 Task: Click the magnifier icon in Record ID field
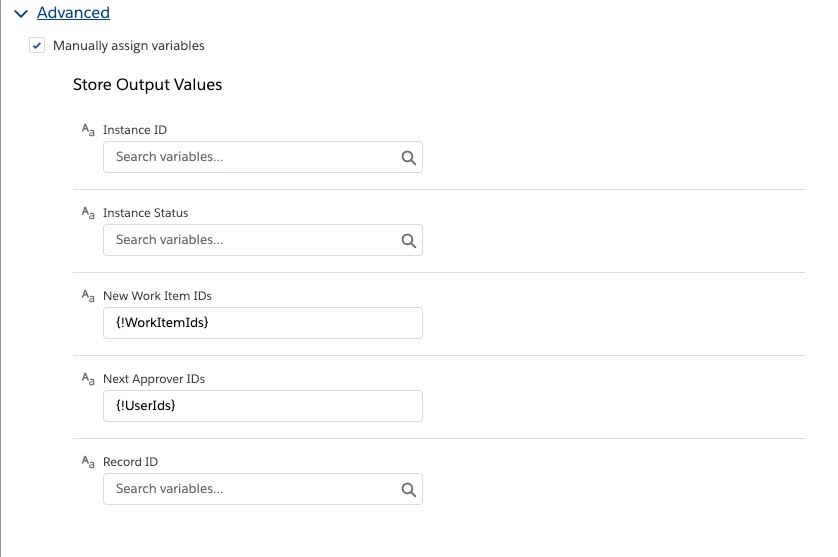[x=408, y=489]
